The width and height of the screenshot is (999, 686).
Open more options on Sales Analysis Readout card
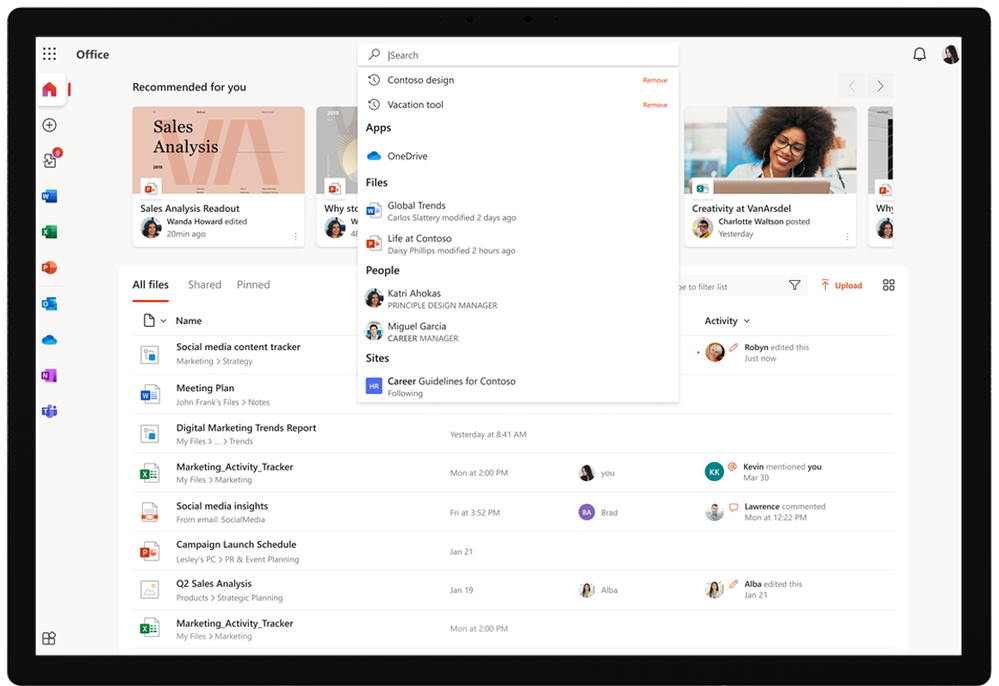(296, 236)
